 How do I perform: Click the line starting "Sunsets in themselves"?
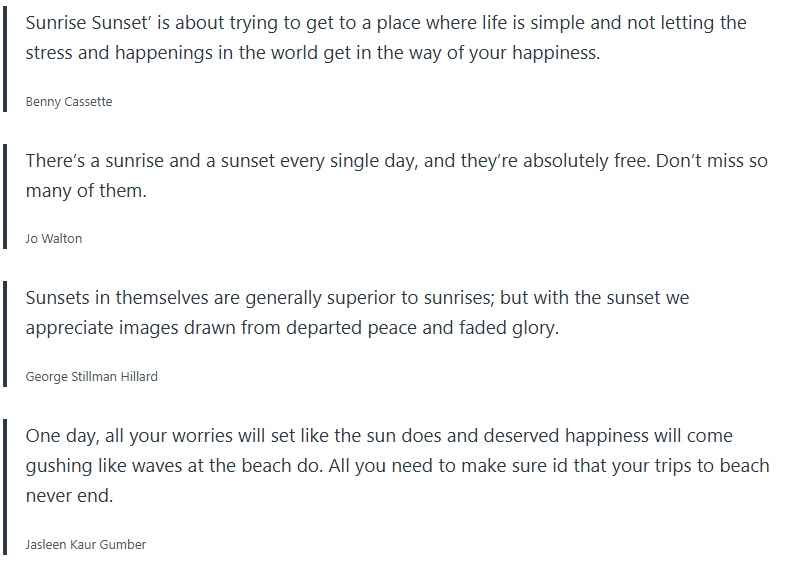coord(357,298)
